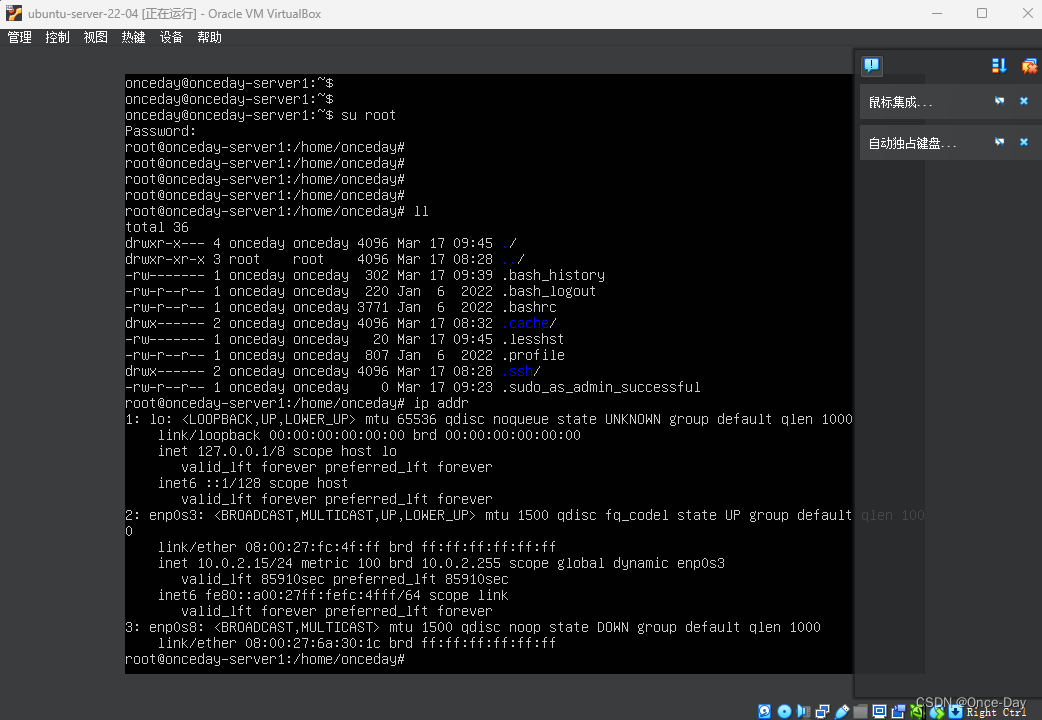This screenshot has height=720, width=1042.
Task: Click the 'Password:' prompt line
Action: click(161, 131)
